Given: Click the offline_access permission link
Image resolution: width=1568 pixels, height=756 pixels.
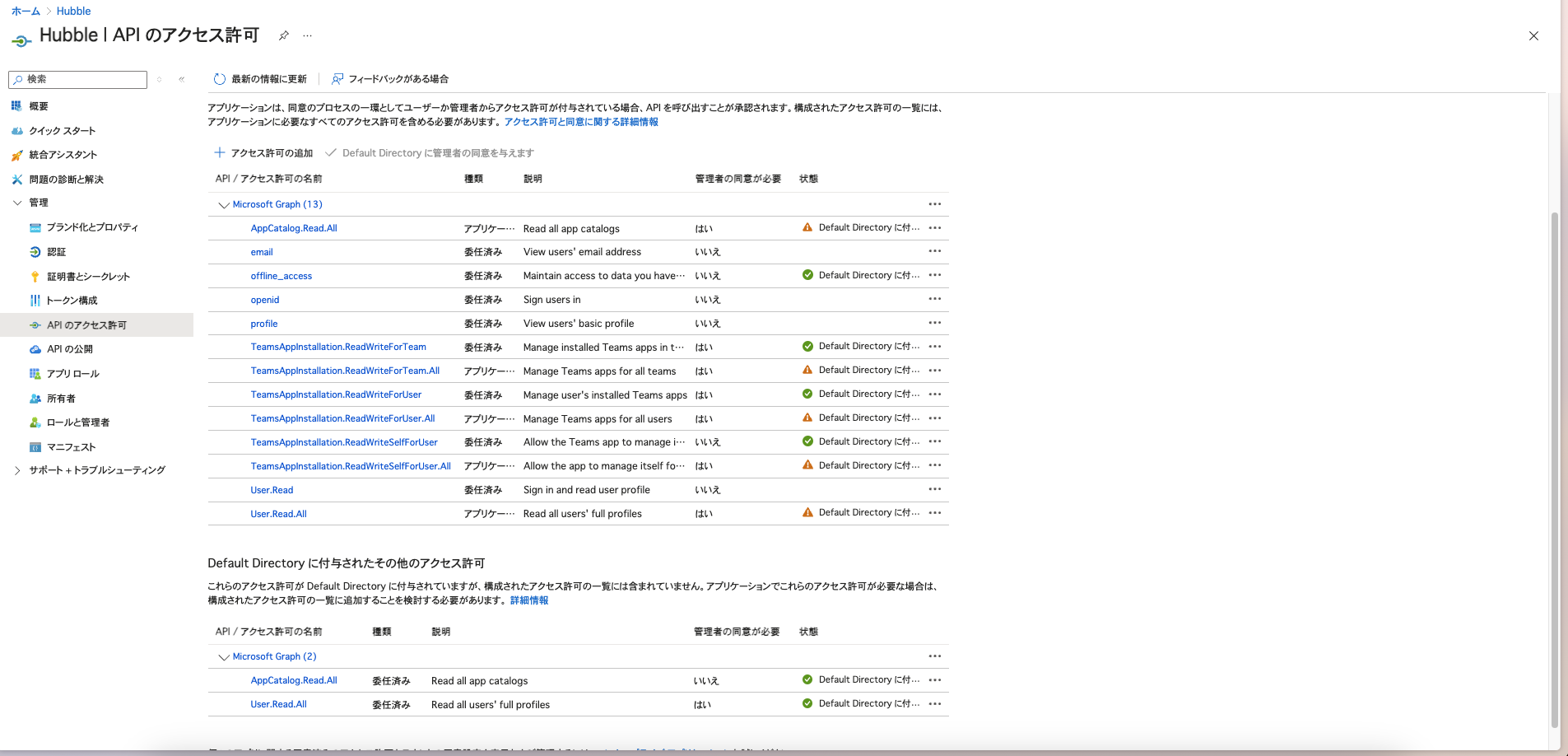Looking at the screenshot, I should (x=281, y=276).
